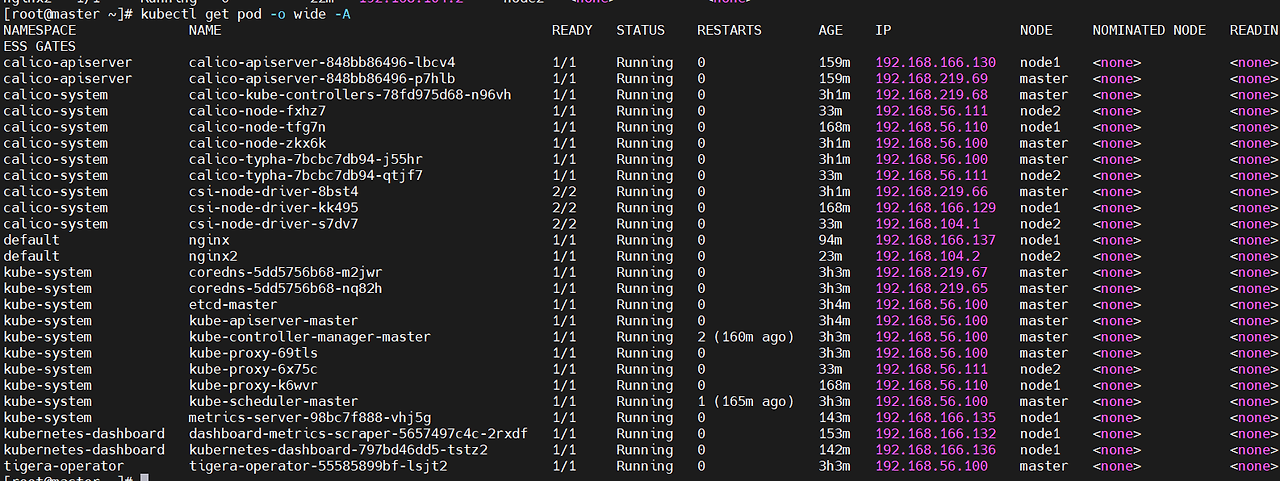Select calico-typha-7bcbc7db94-qtjf7 pod name
1280x481 pixels.
coord(306,175)
